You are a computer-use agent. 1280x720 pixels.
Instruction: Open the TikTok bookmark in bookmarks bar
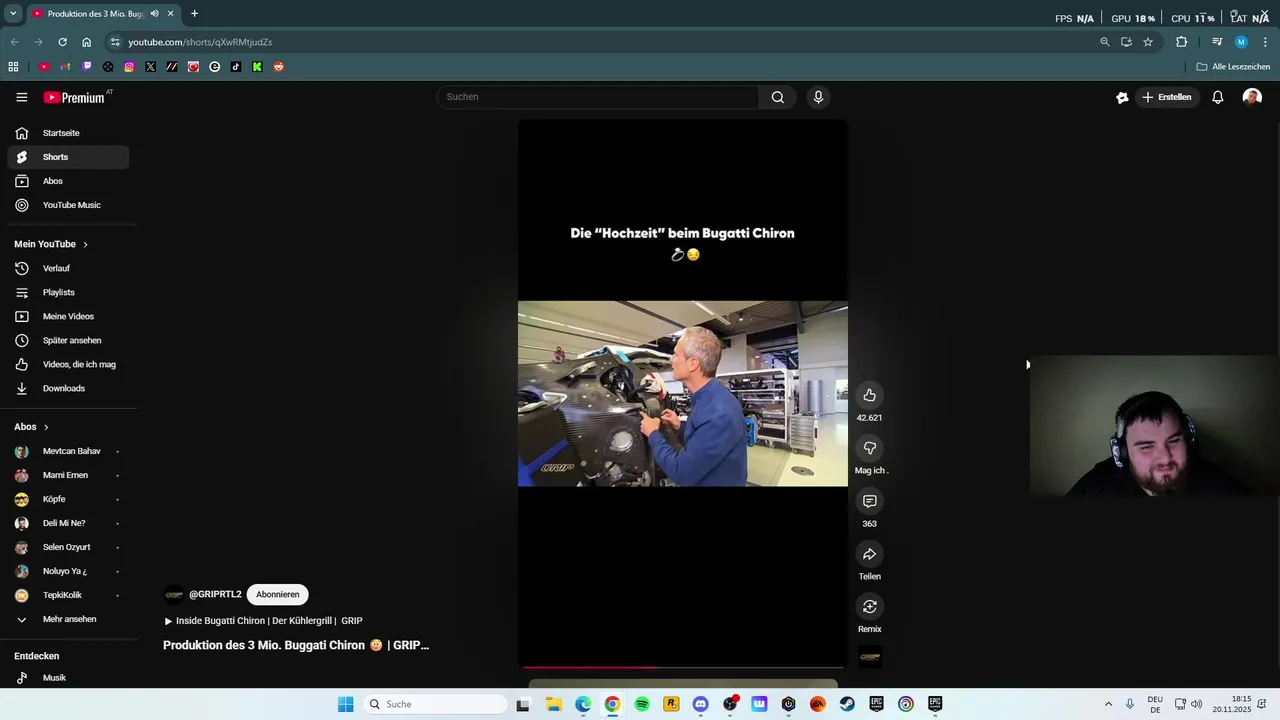point(236,67)
